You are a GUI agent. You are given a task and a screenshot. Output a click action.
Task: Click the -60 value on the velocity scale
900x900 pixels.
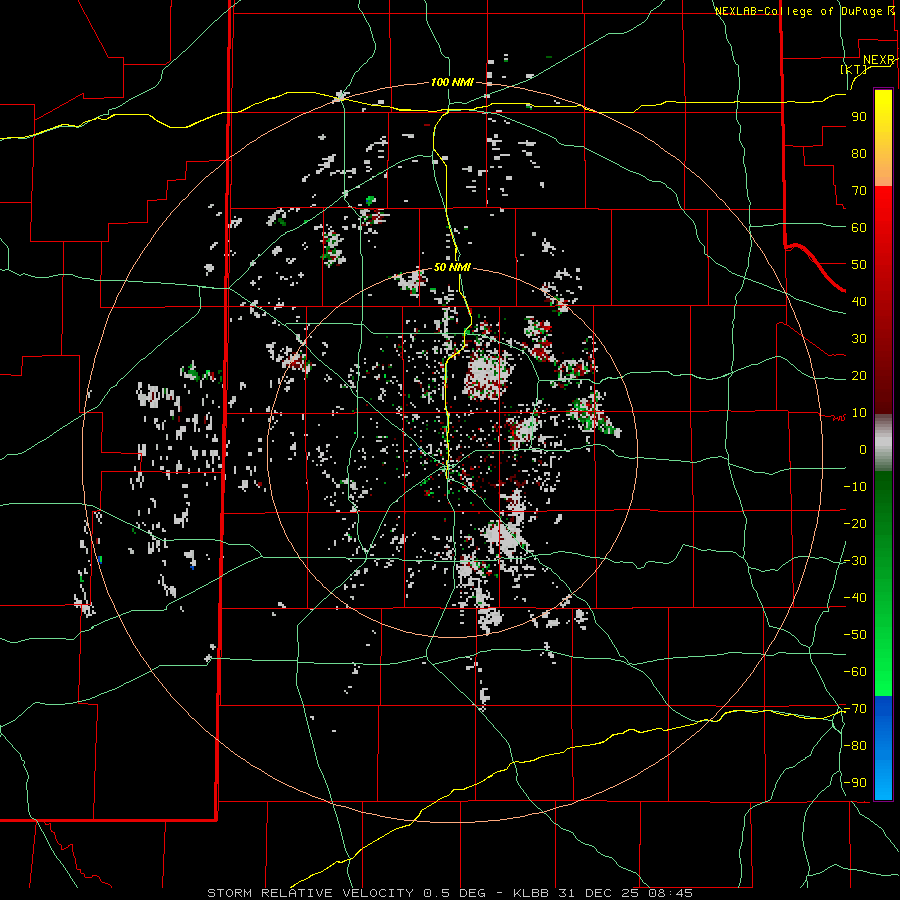point(855,672)
